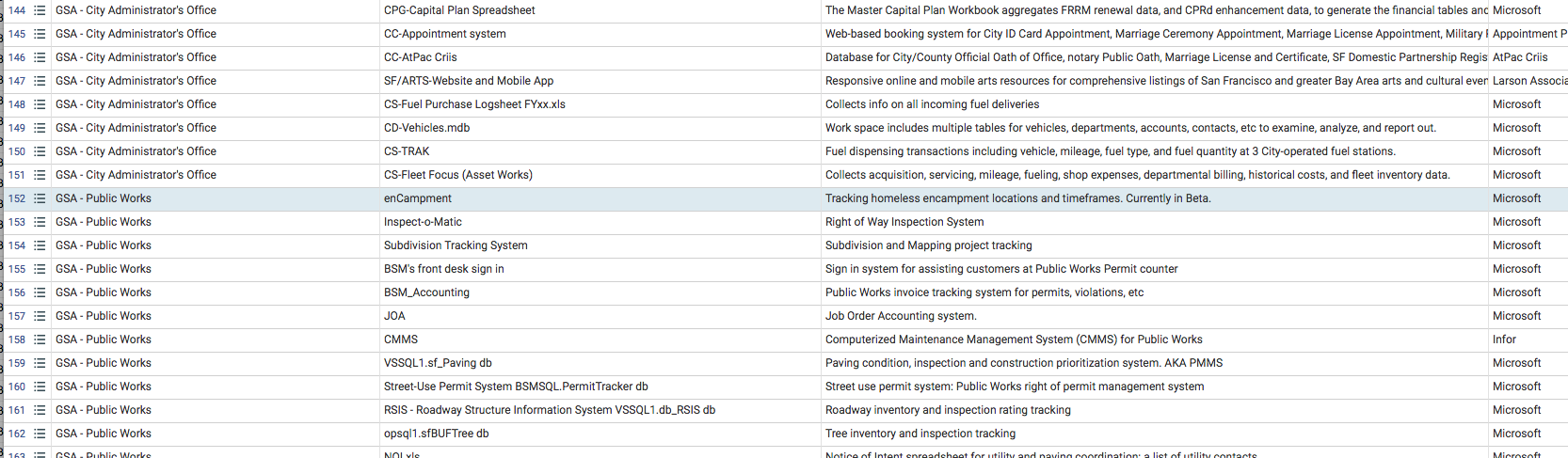This screenshot has width=1568, height=458.
Task: Click the list icon beside row 155
Action: (x=40, y=269)
